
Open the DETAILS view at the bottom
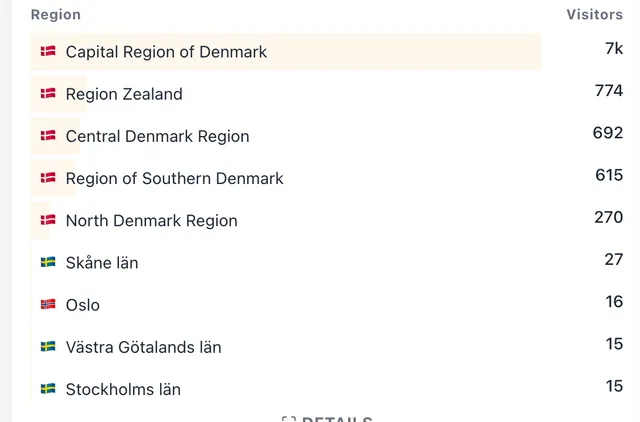328,418
